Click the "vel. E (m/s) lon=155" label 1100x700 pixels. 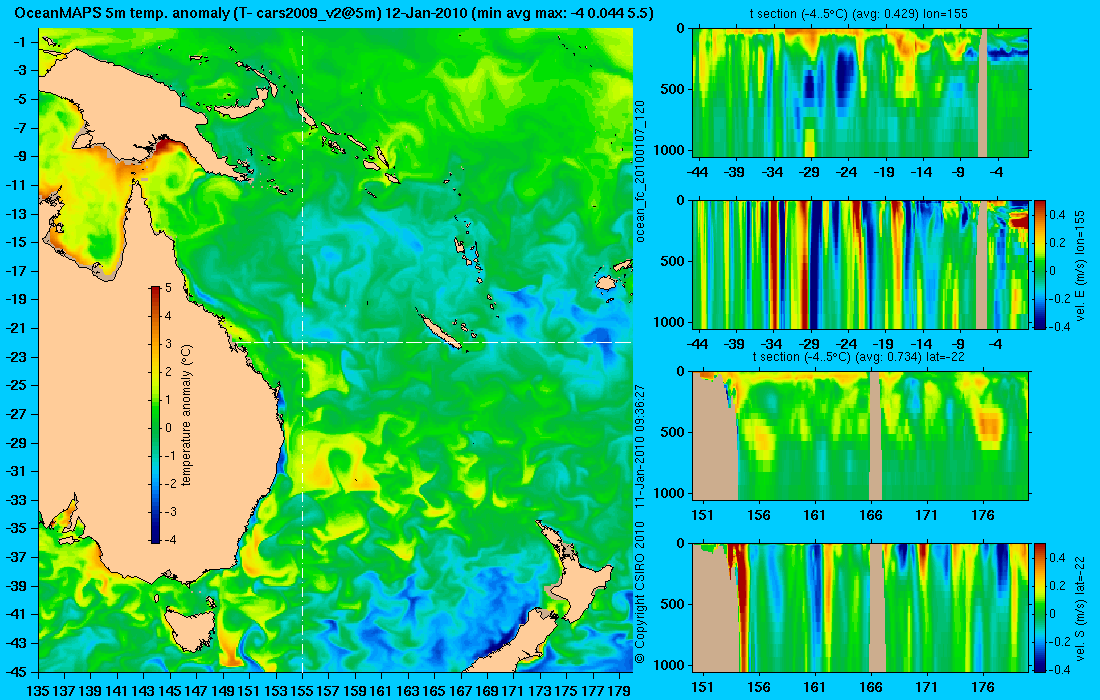[1080, 264]
